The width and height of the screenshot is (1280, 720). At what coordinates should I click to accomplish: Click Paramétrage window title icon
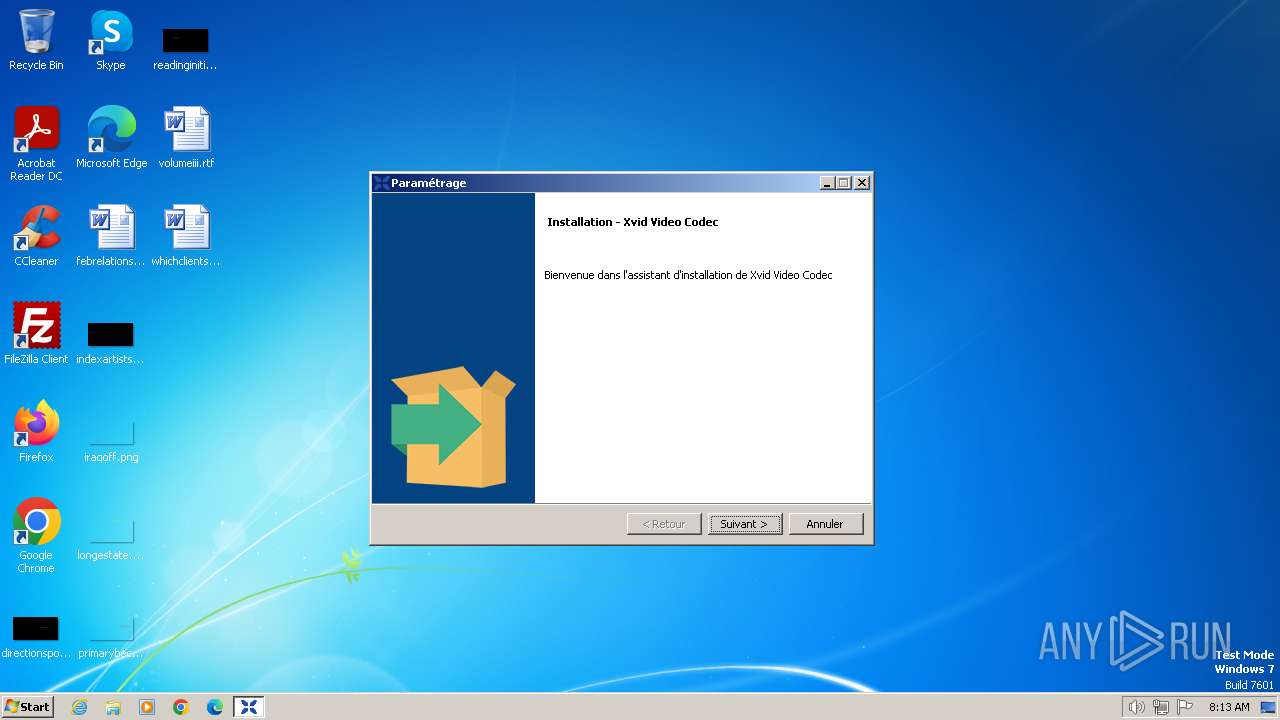click(382, 183)
